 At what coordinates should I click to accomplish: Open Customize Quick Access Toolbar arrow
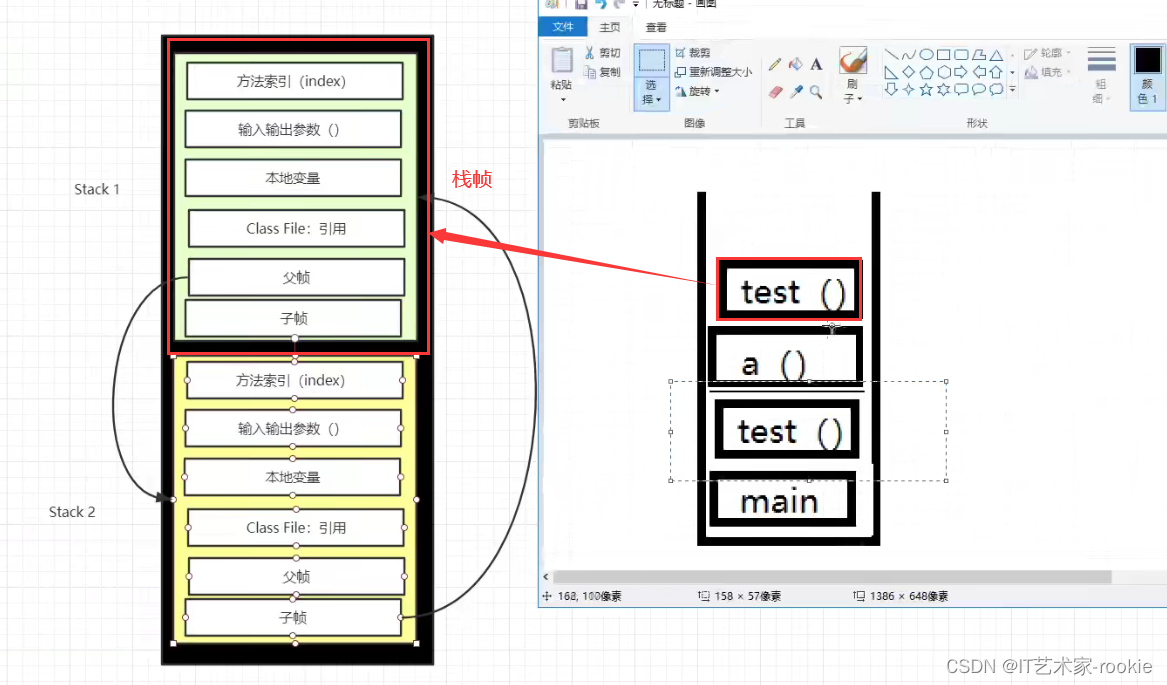(636, 4)
